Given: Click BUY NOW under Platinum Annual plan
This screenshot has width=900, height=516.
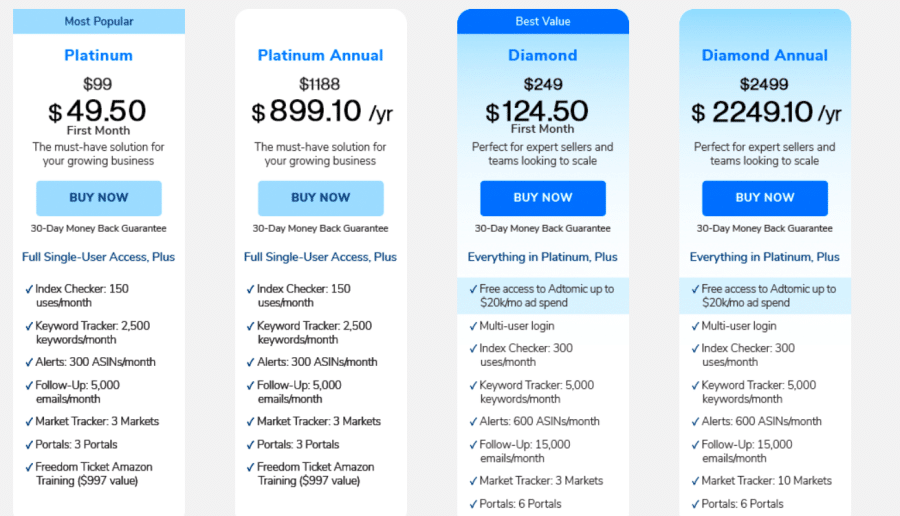Looking at the screenshot, I should 321,198.
